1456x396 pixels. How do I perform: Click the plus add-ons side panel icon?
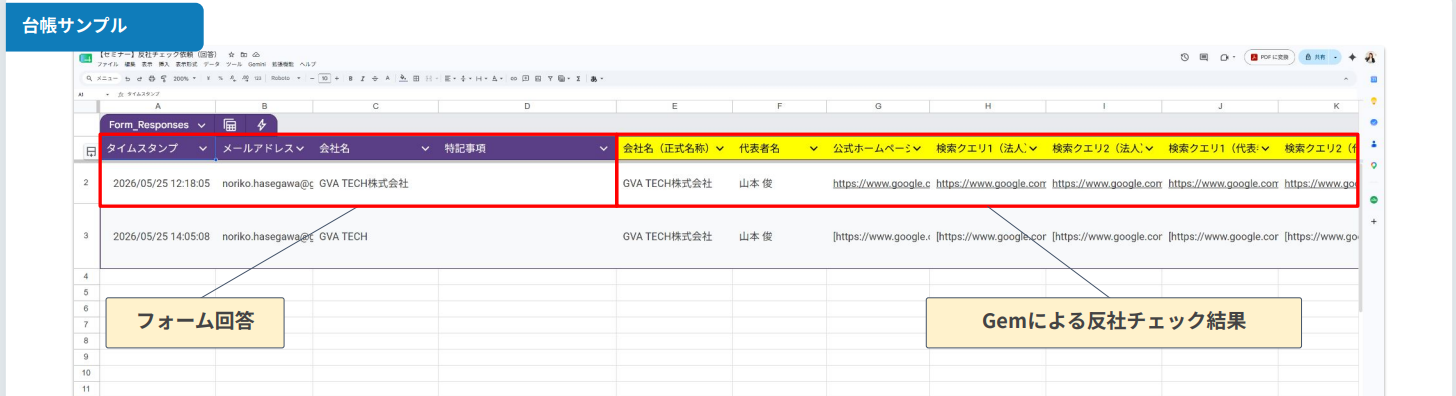pos(1374,221)
